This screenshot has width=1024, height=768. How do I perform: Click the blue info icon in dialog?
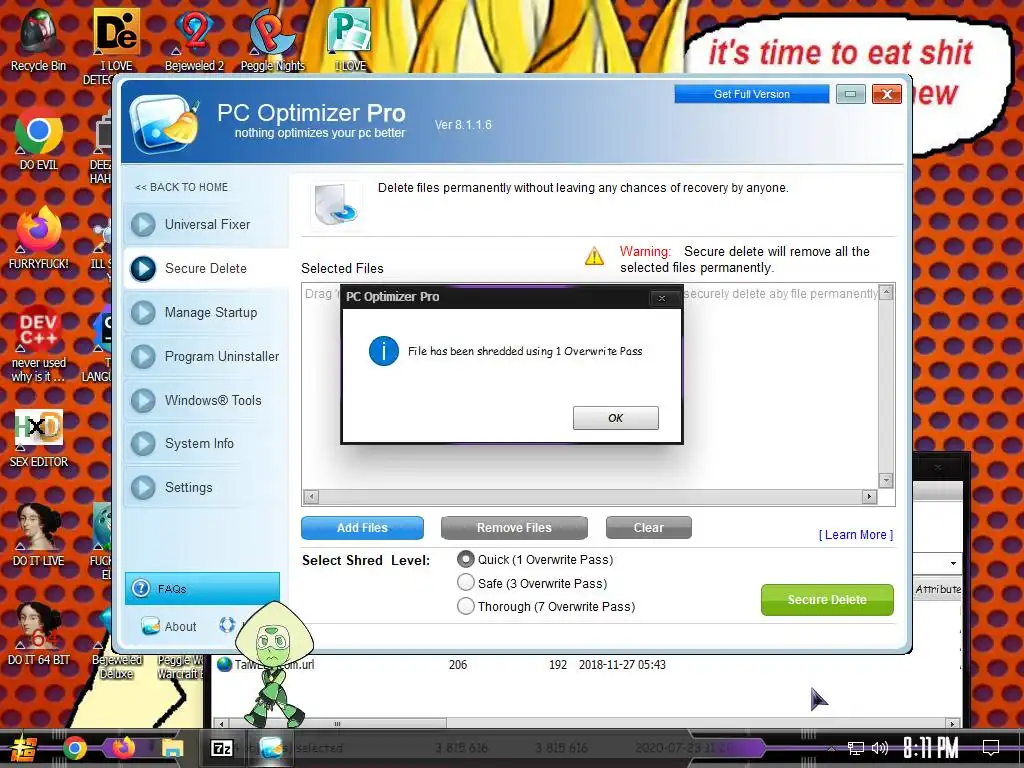383,351
